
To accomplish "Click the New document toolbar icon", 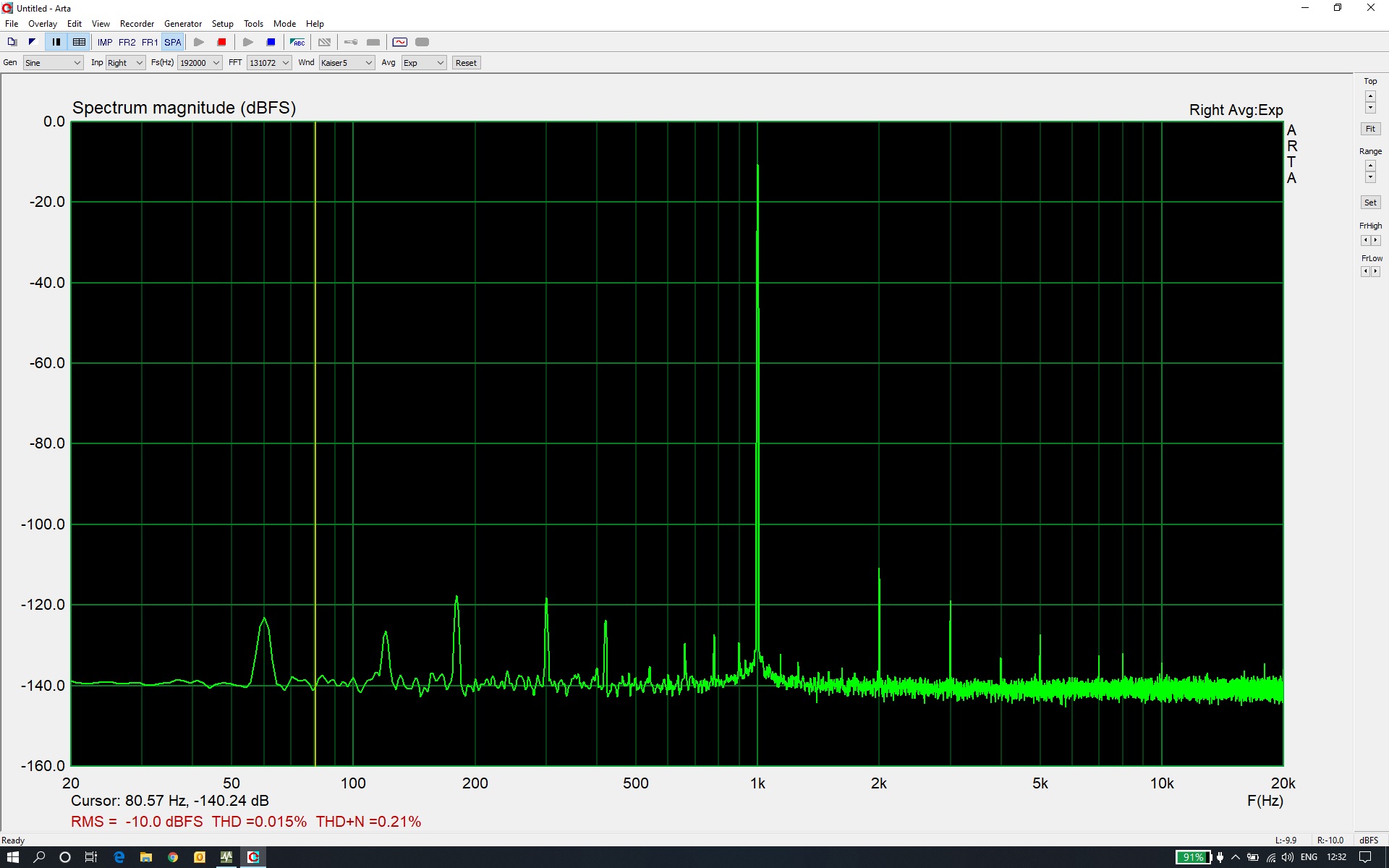I will (x=12, y=42).
